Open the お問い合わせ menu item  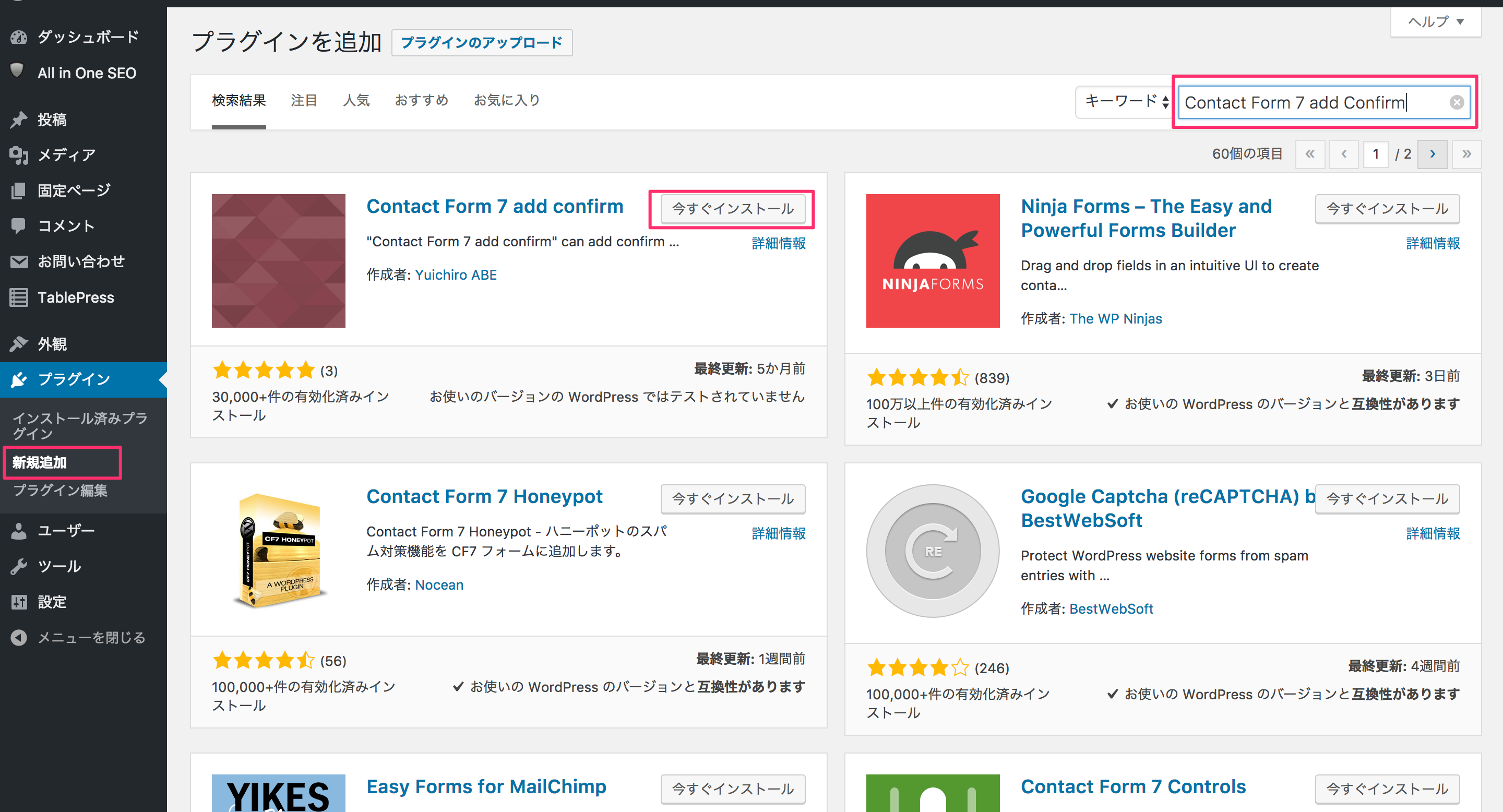(83, 262)
